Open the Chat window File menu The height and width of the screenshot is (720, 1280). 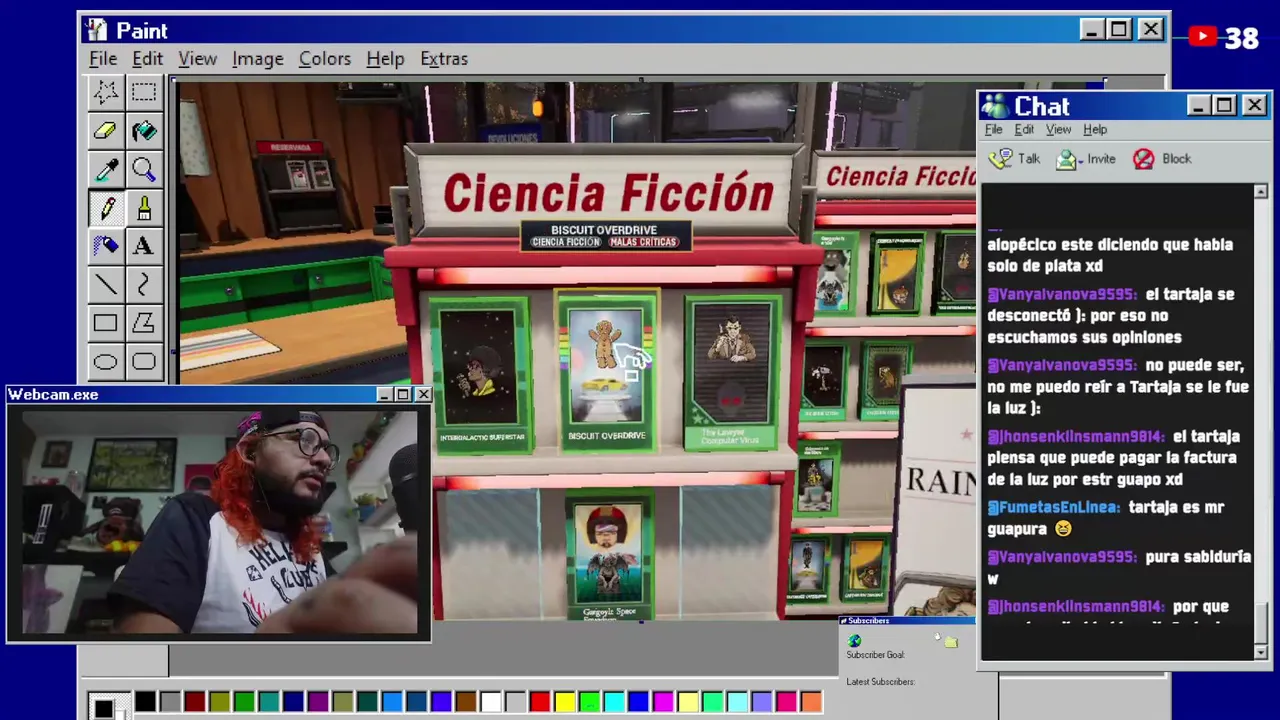click(x=993, y=129)
